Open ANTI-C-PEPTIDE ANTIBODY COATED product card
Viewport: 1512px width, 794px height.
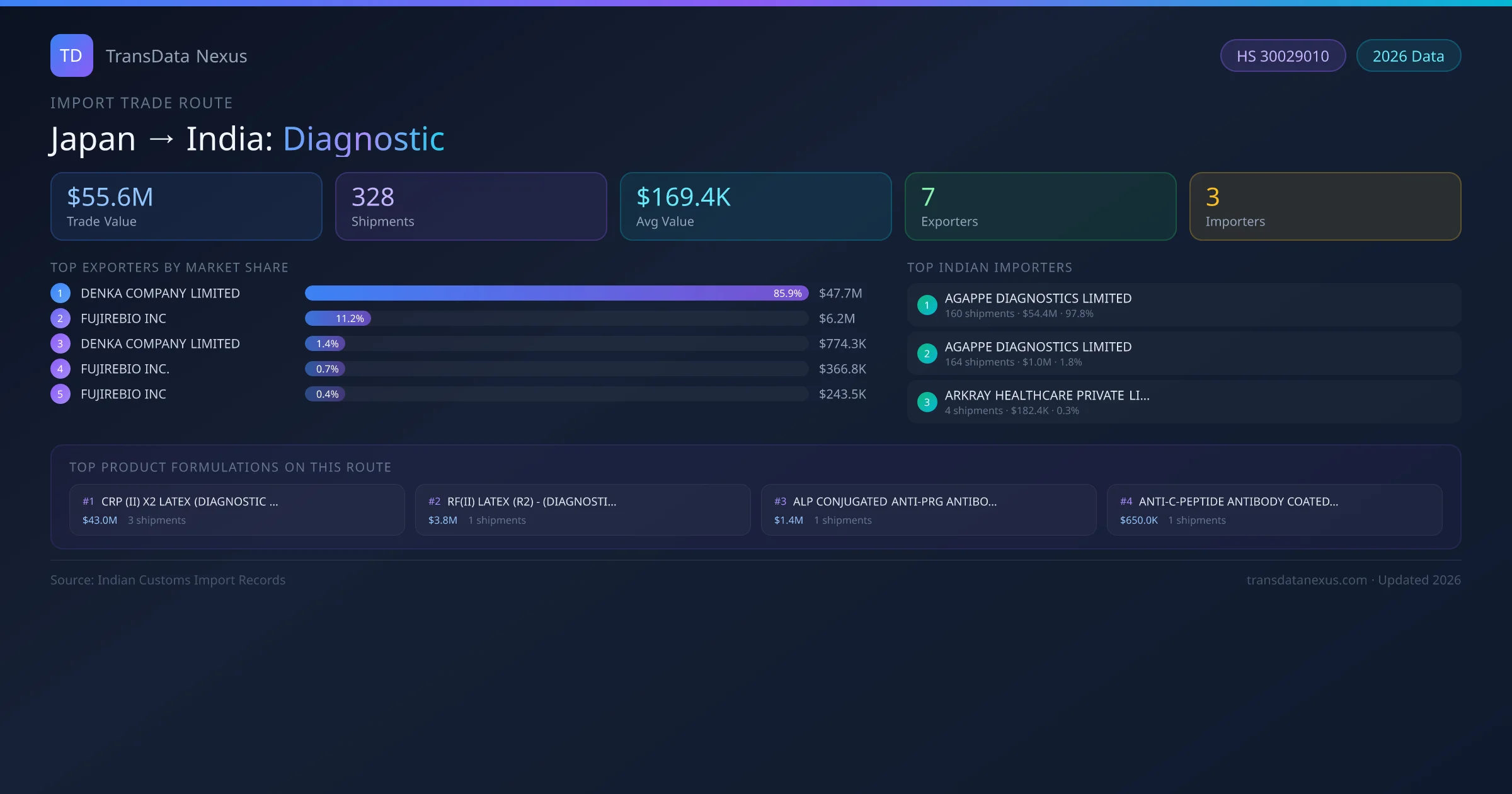tap(1274, 510)
